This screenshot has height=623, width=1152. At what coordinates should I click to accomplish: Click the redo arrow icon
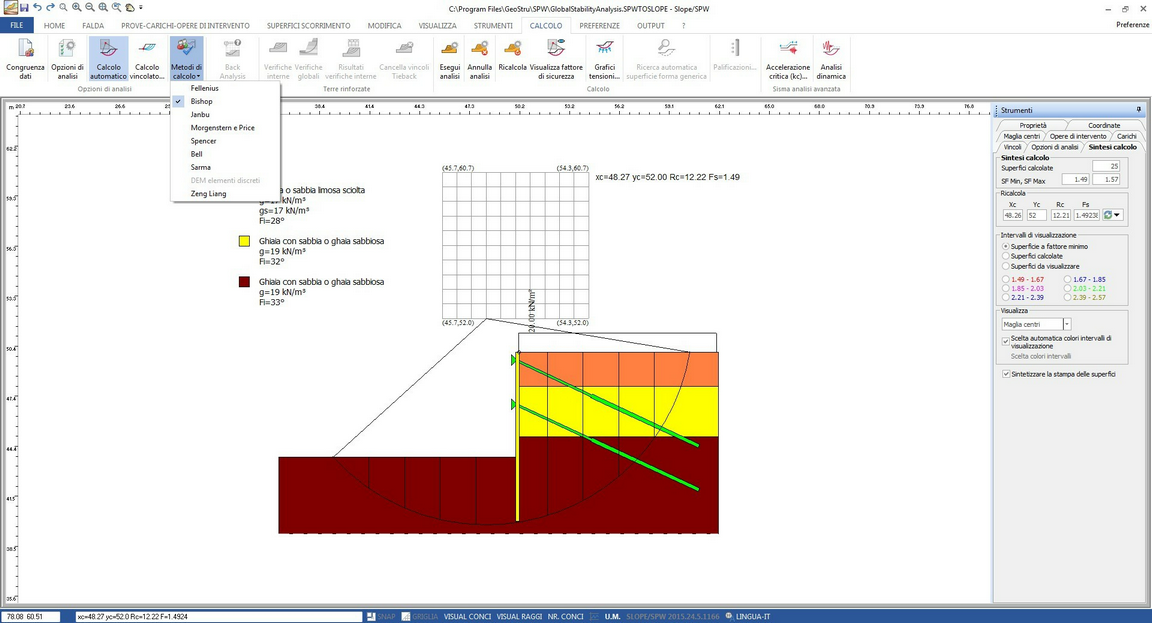coord(51,7)
